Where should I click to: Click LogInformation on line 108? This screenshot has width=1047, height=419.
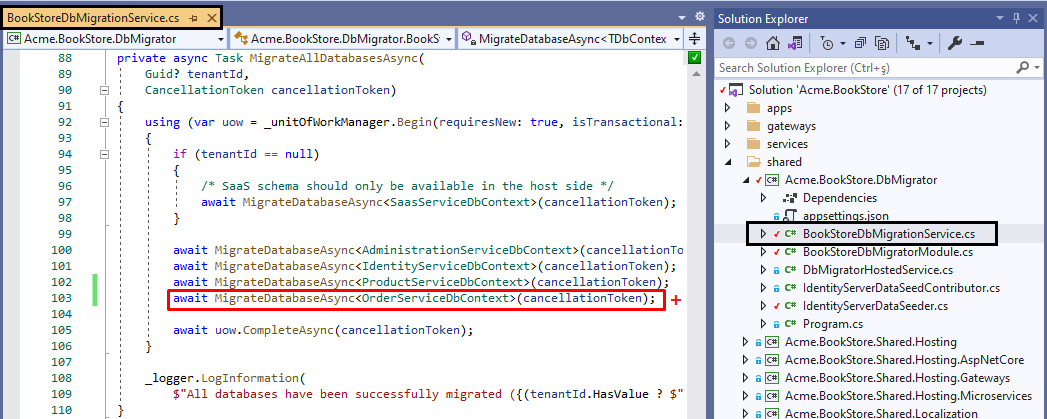click(x=249, y=378)
